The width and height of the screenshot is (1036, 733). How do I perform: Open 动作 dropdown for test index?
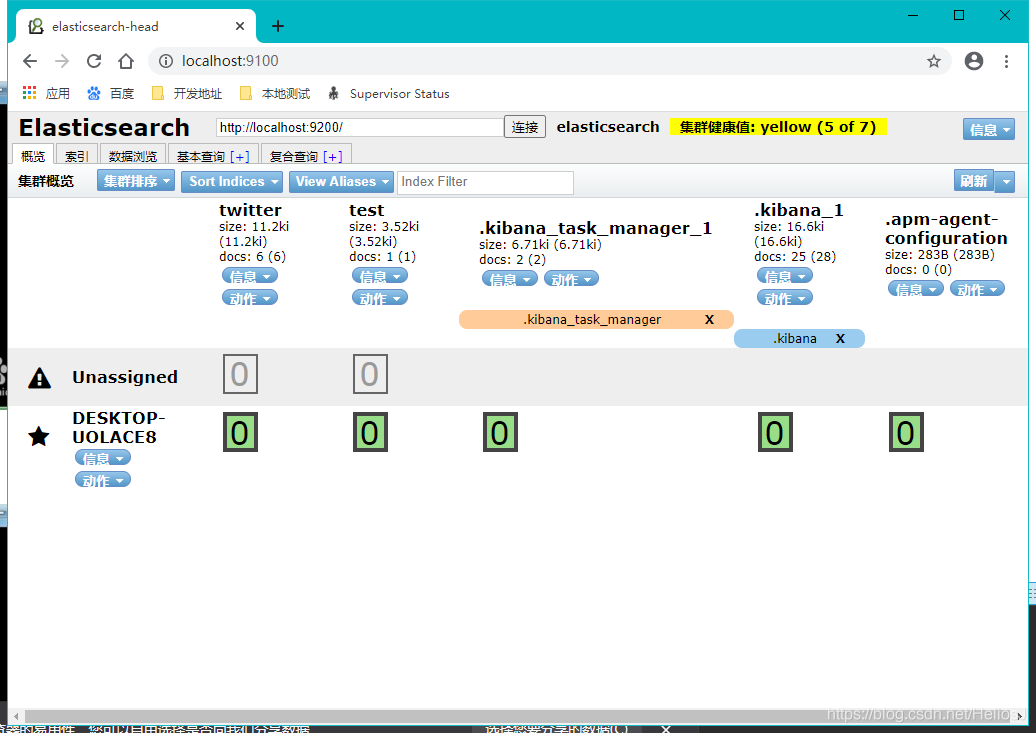380,298
